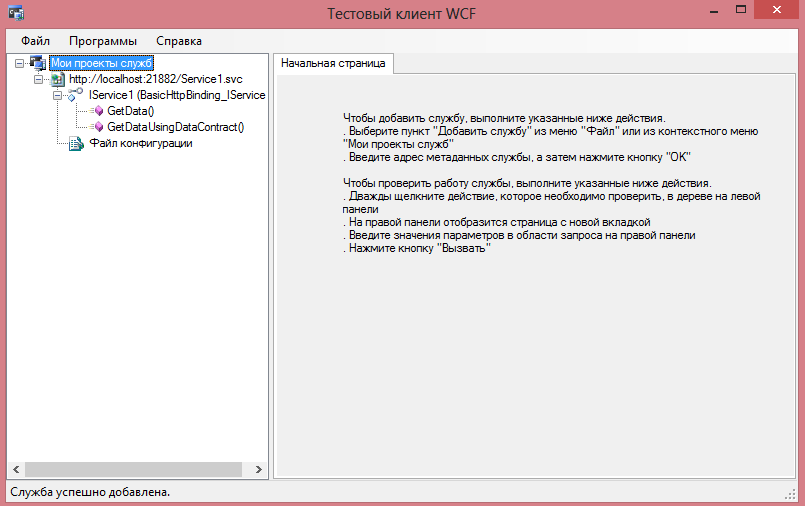Select the GetData() operation

130,111
